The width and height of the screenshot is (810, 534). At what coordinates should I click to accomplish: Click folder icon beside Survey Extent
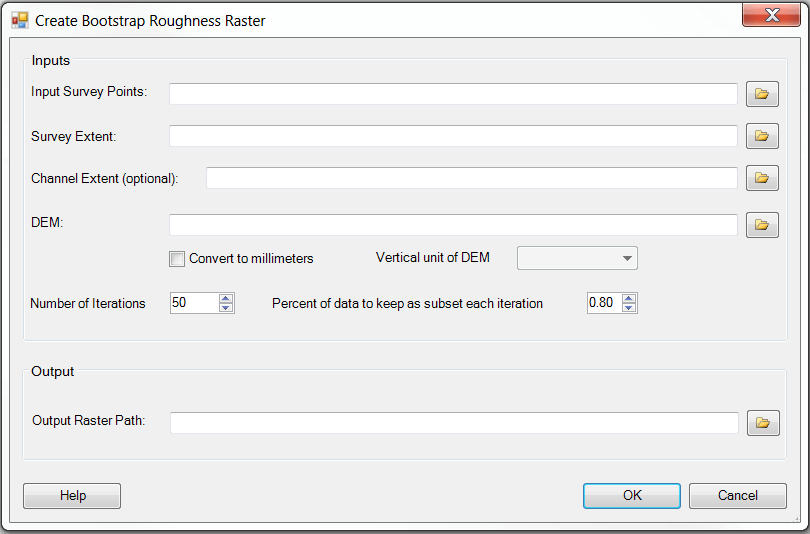click(x=762, y=136)
